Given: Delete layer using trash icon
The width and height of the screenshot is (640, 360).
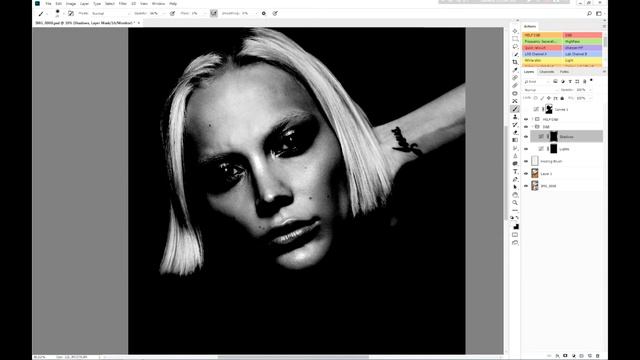Looking at the screenshot, I should click(598, 356).
